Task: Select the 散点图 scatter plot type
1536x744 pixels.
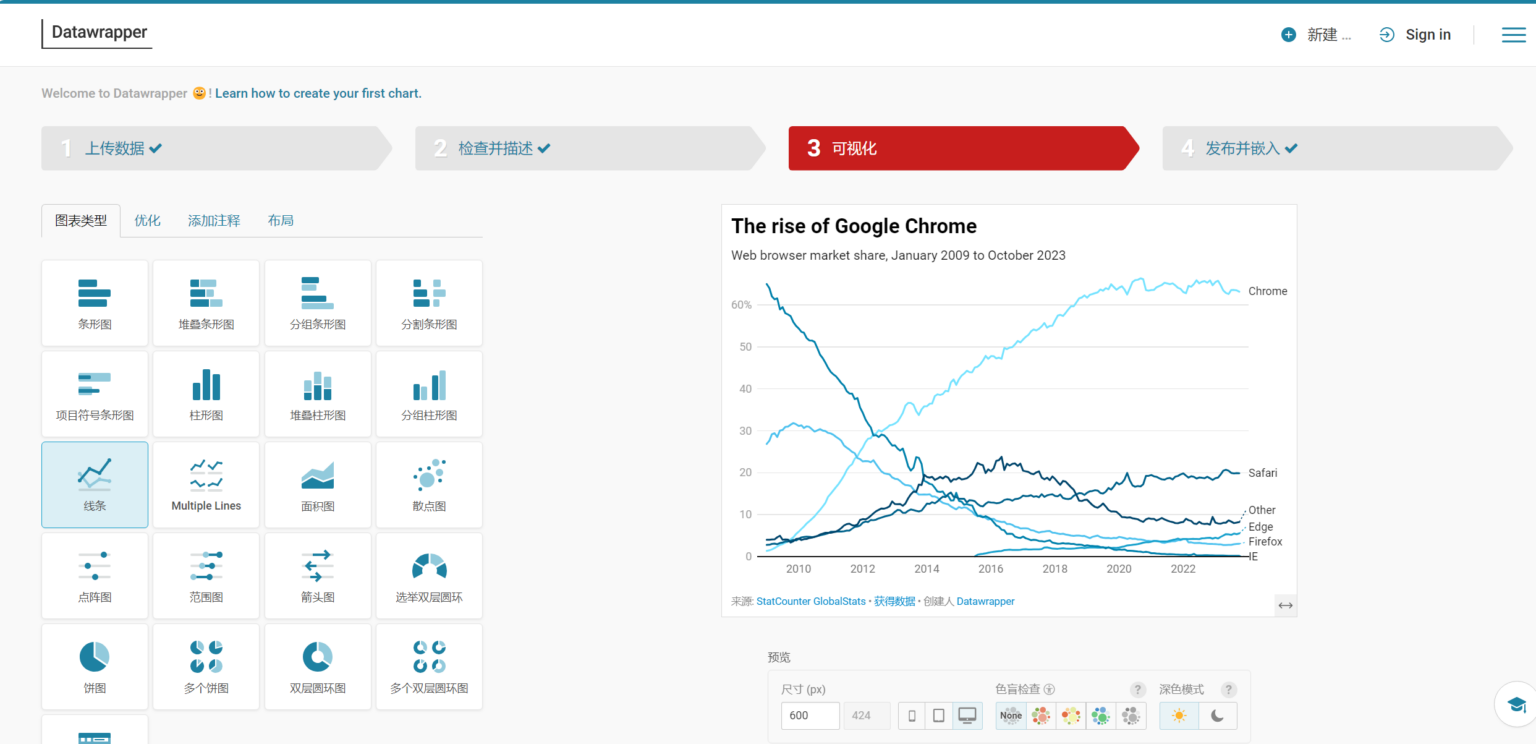Action: 429,485
